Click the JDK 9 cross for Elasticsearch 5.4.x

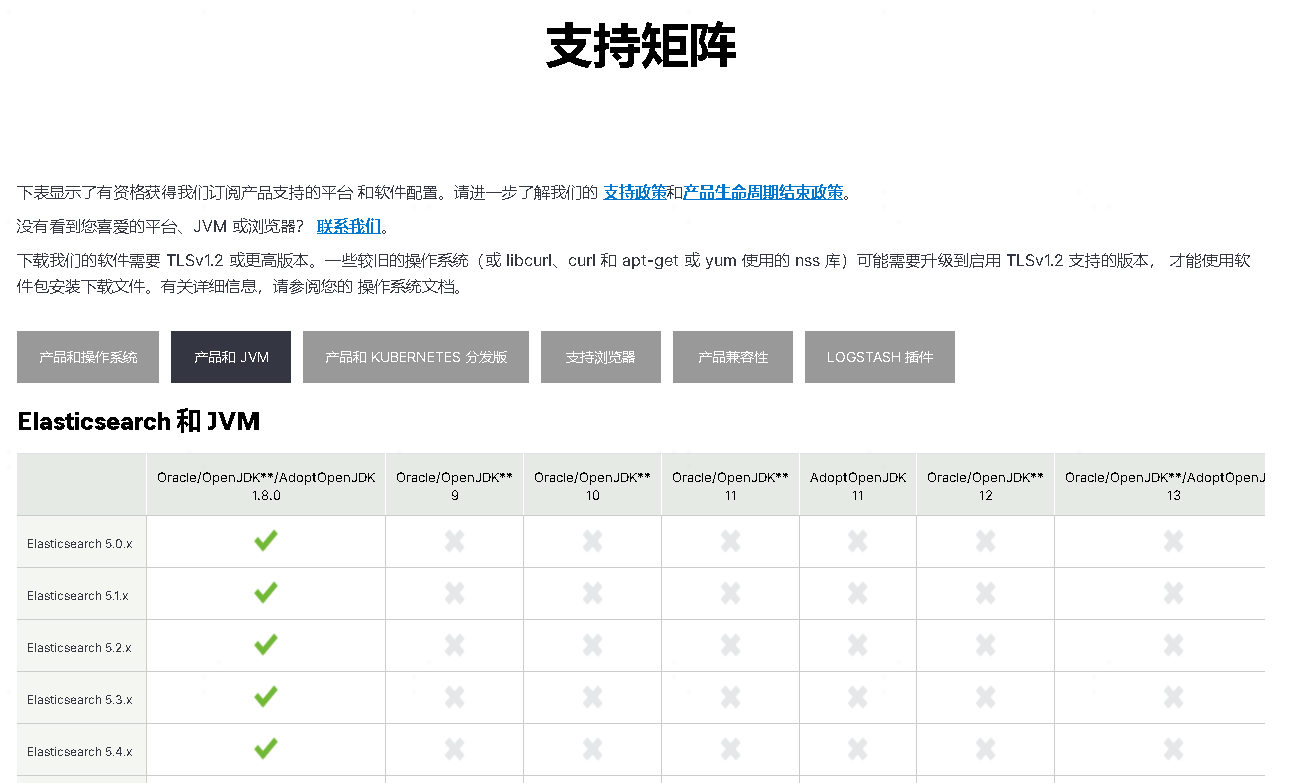click(x=455, y=749)
